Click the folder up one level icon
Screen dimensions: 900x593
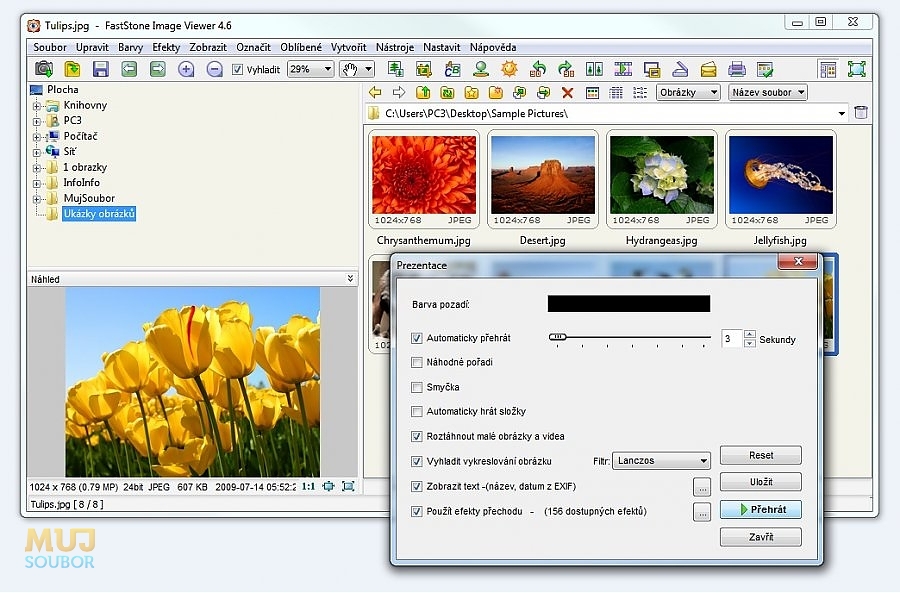coord(423,92)
